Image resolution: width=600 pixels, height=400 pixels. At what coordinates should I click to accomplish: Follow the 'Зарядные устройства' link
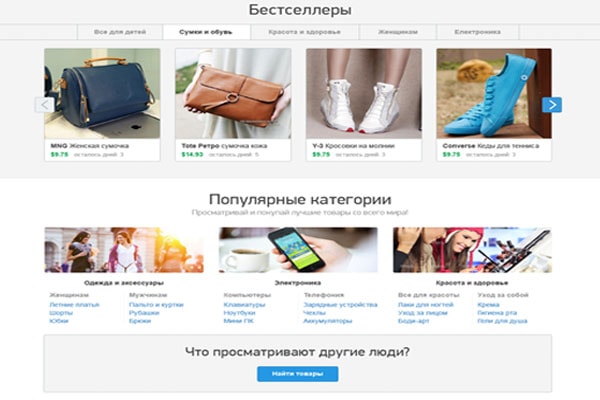point(341,305)
